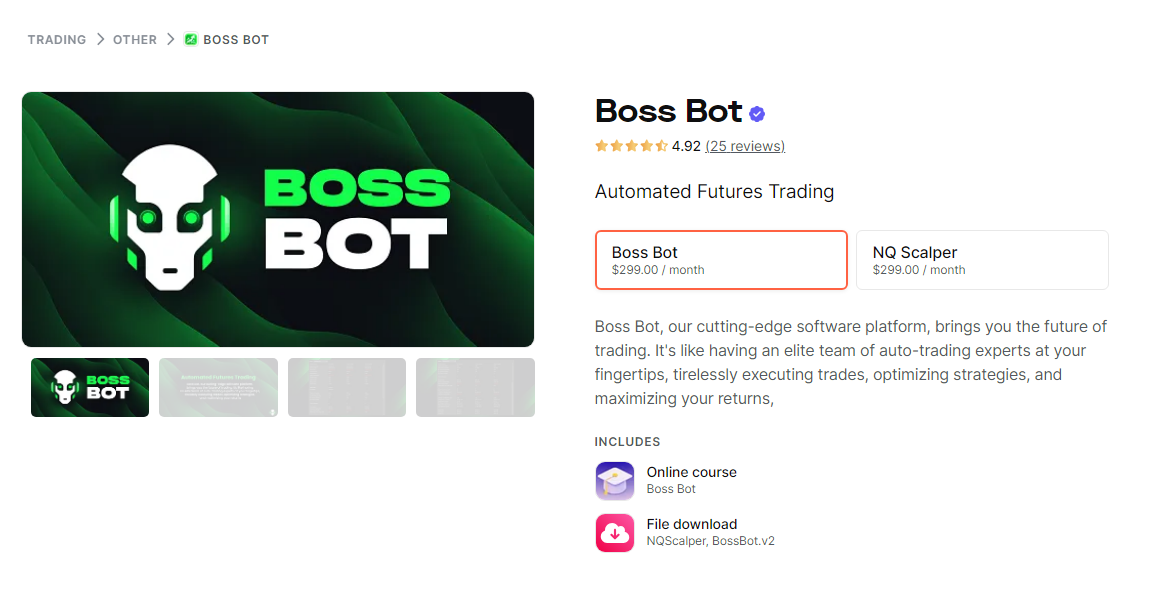Open the 25 reviews link
The width and height of the screenshot is (1155, 594).
click(x=744, y=145)
